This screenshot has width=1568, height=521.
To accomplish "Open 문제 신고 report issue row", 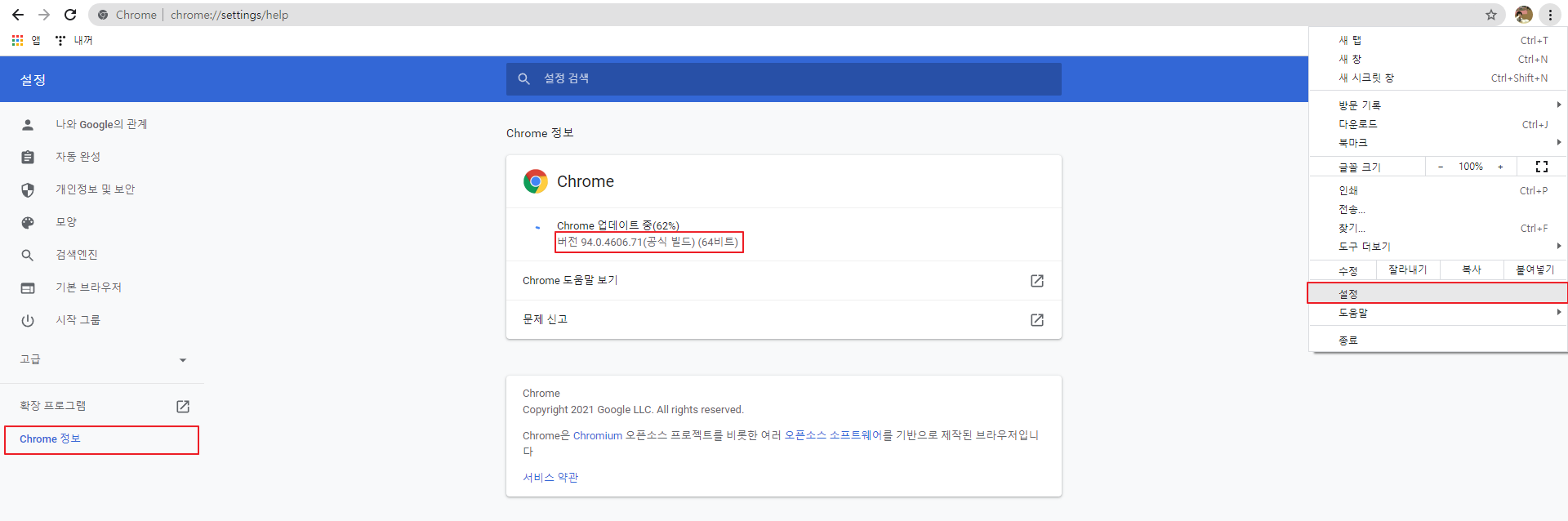I will click(784, 319).
